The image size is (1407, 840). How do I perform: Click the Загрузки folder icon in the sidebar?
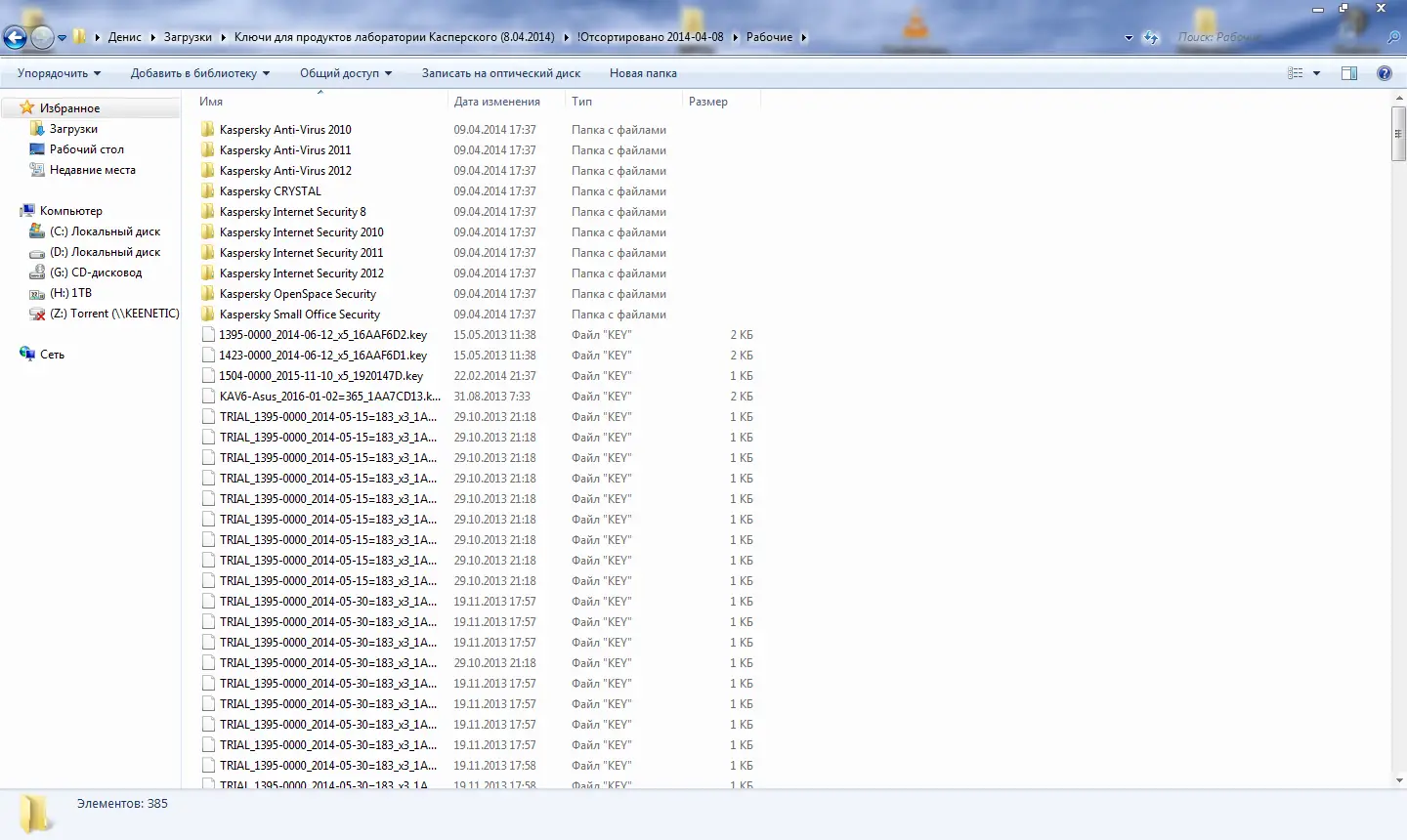[37, 128]
